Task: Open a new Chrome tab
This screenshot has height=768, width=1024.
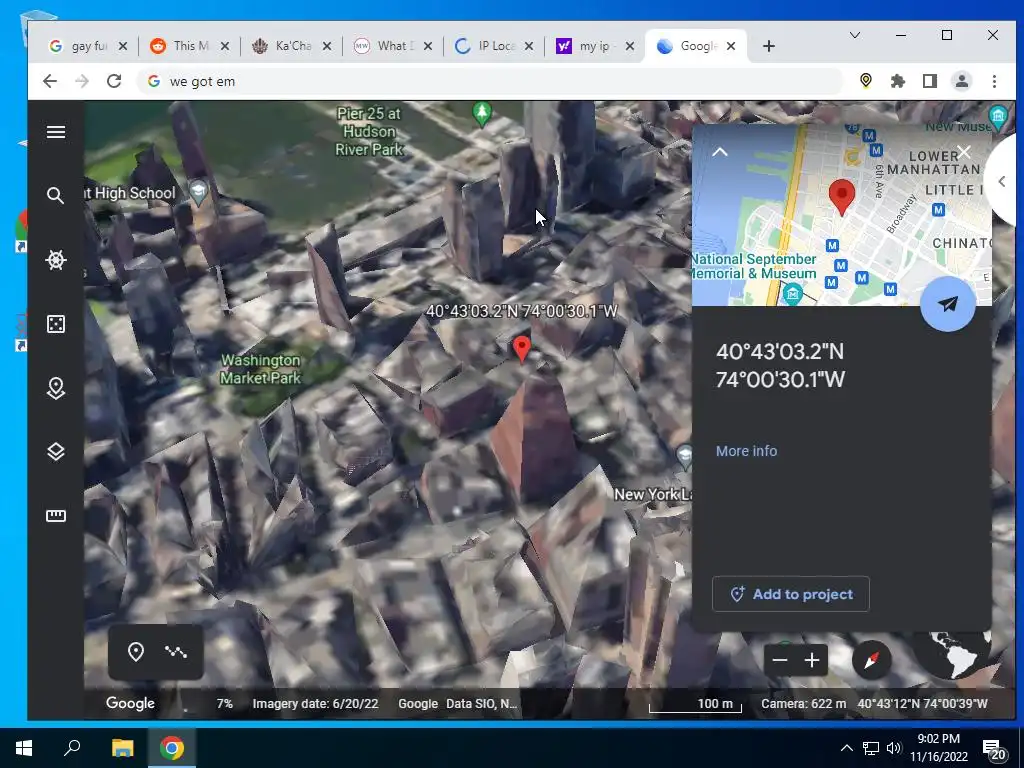Action: point(769,46)
